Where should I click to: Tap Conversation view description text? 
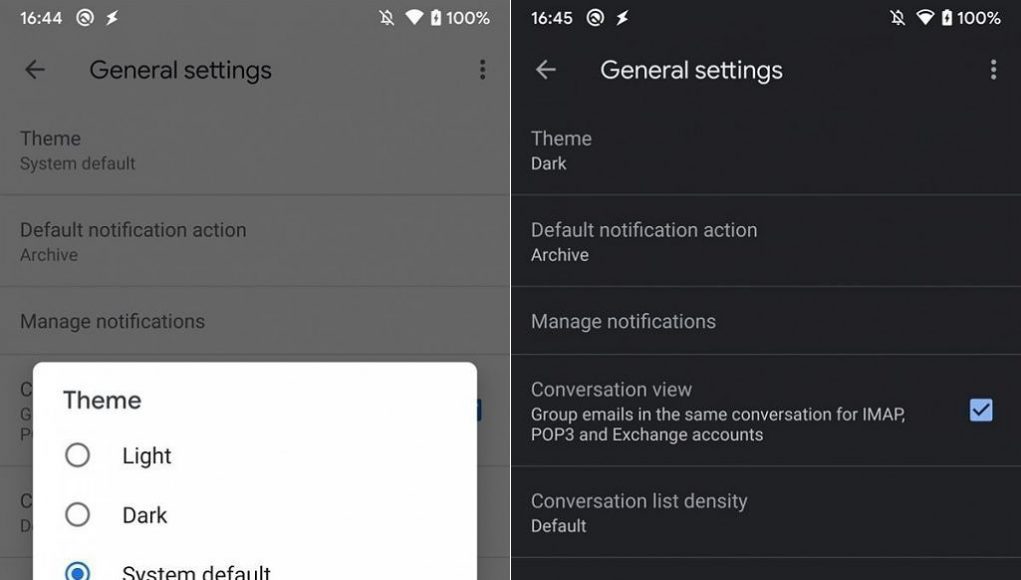pos(718,424)
